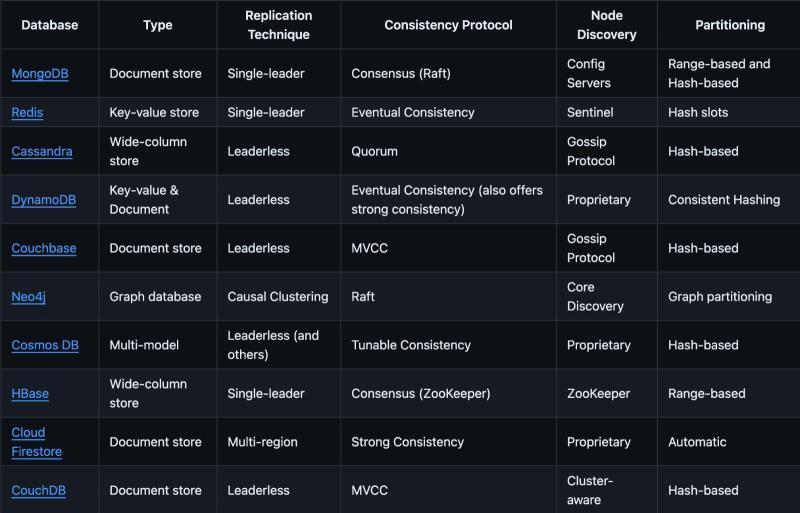Click the CouchDB link
The image size is (800, 513).
click(x=41, y=491)
